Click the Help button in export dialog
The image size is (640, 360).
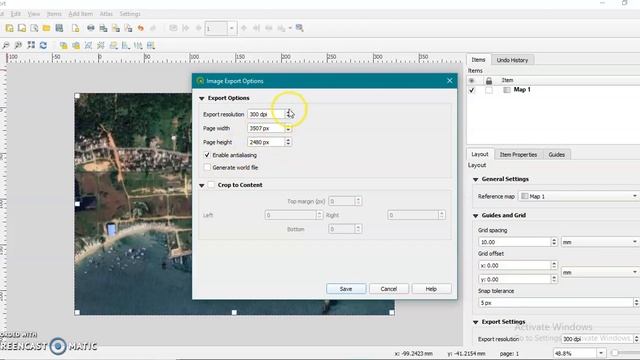tap(431, 289)
